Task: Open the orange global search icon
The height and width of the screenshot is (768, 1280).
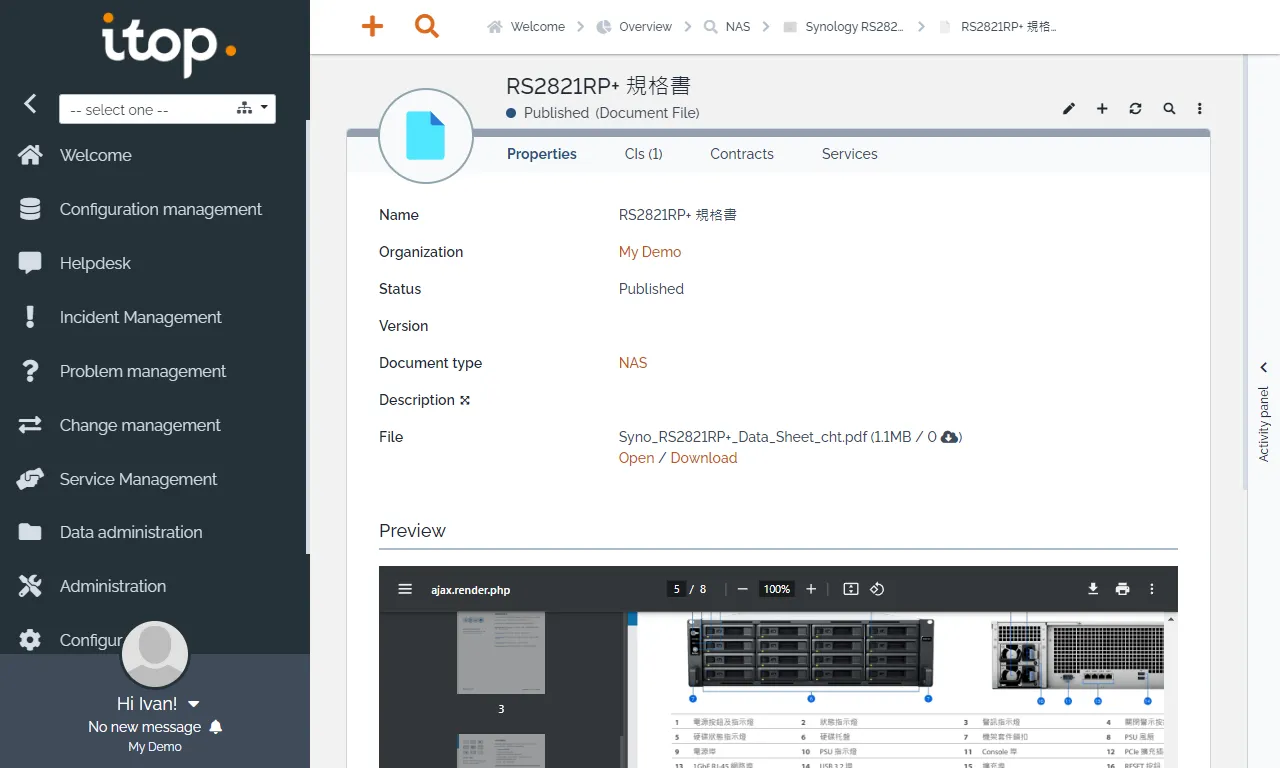Action: pos(427,27)
